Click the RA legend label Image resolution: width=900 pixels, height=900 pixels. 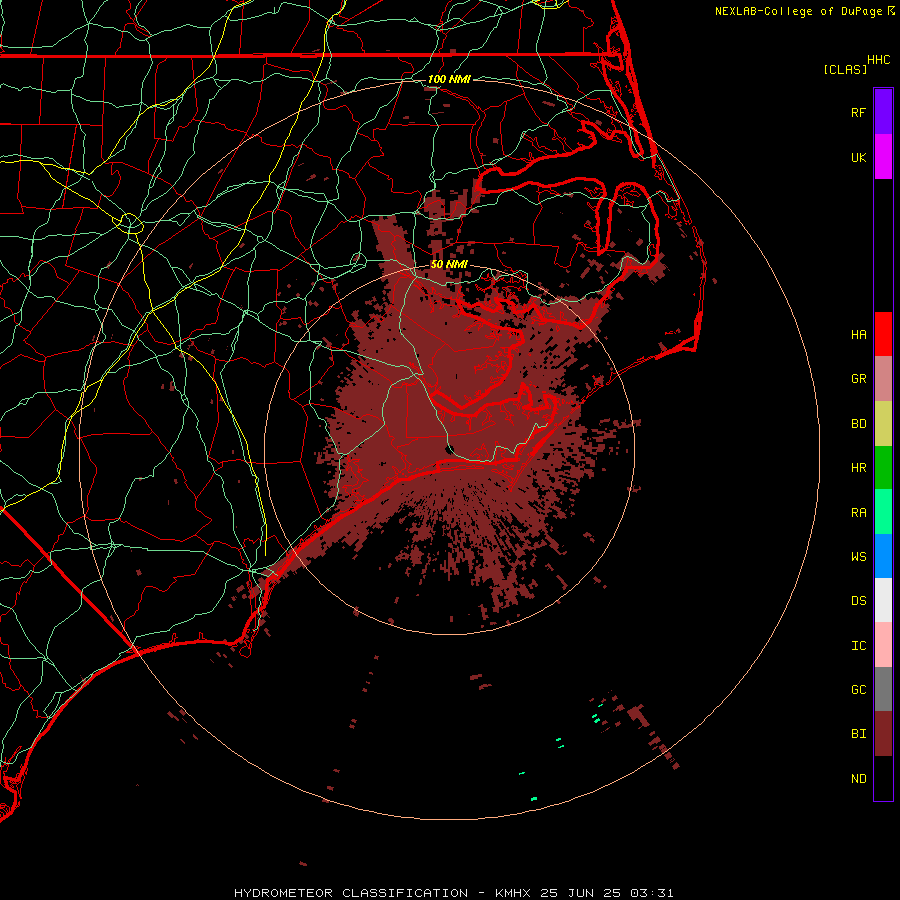858,513
